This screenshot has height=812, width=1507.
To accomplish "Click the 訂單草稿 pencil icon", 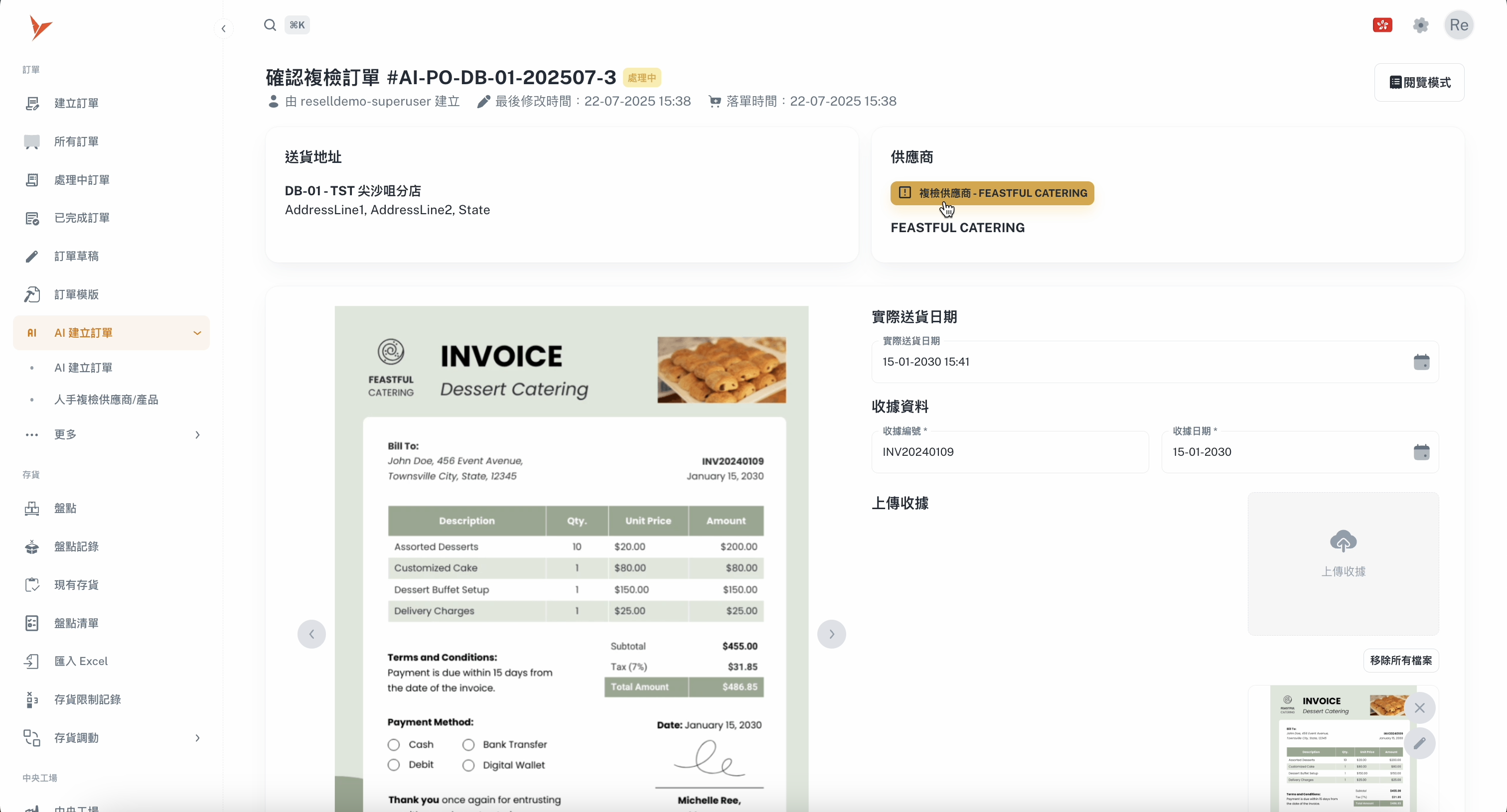I will [32, 257].
